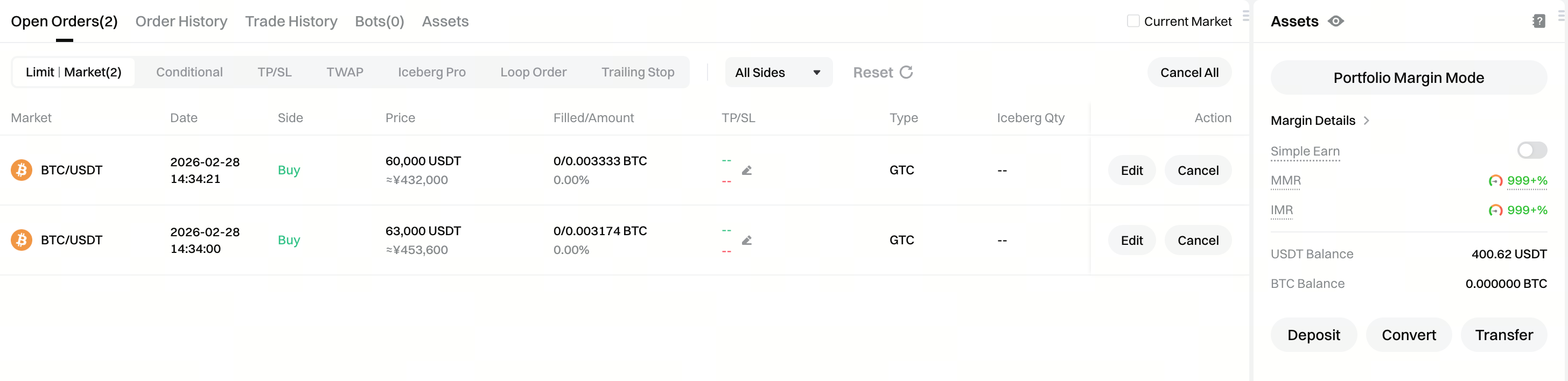Expand Margin Details chevron
This screenshot has width=1568, height=381.
[1367, 121]
